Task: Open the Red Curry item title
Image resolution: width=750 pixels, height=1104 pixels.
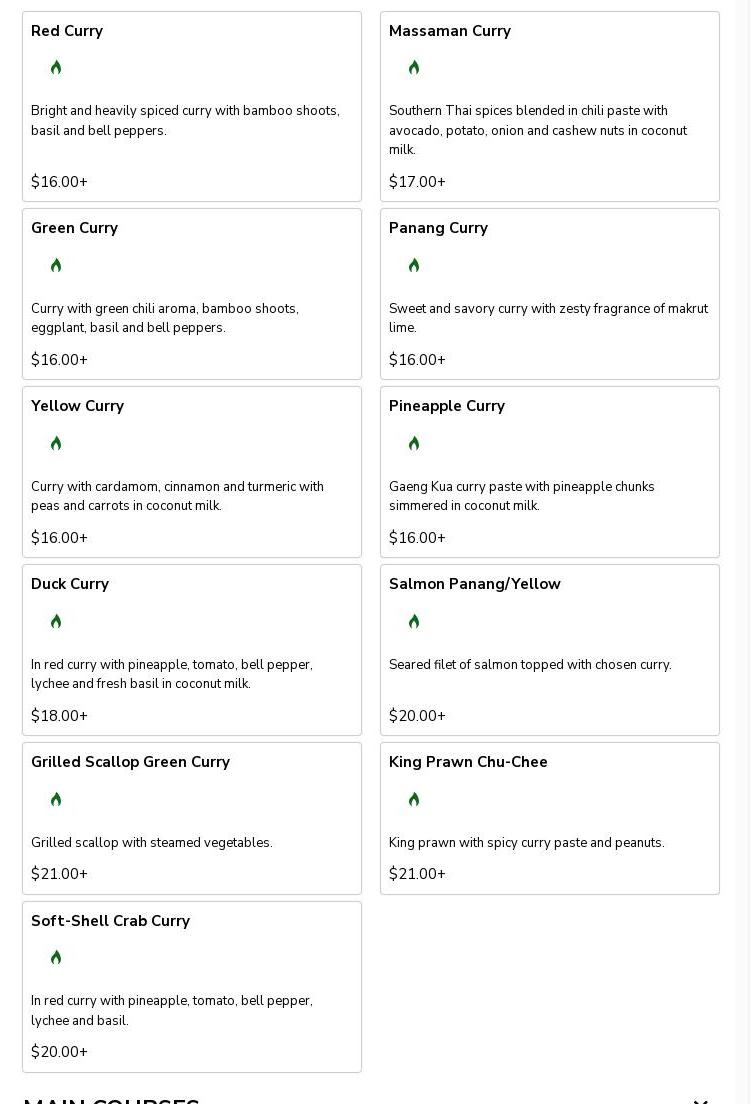Action: (x=67, y=31)
